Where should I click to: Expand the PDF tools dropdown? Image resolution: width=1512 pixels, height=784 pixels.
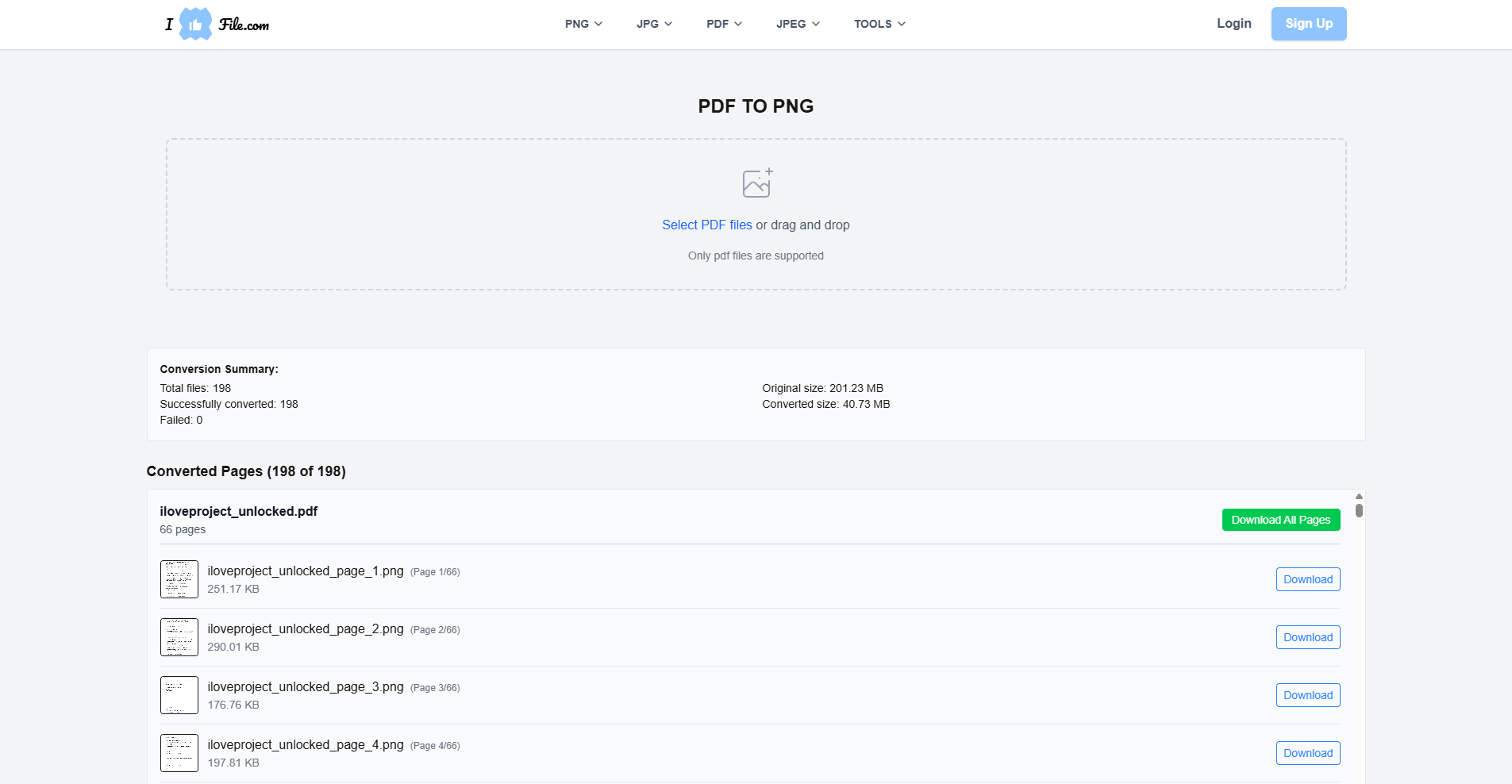(x=723, y=24)
